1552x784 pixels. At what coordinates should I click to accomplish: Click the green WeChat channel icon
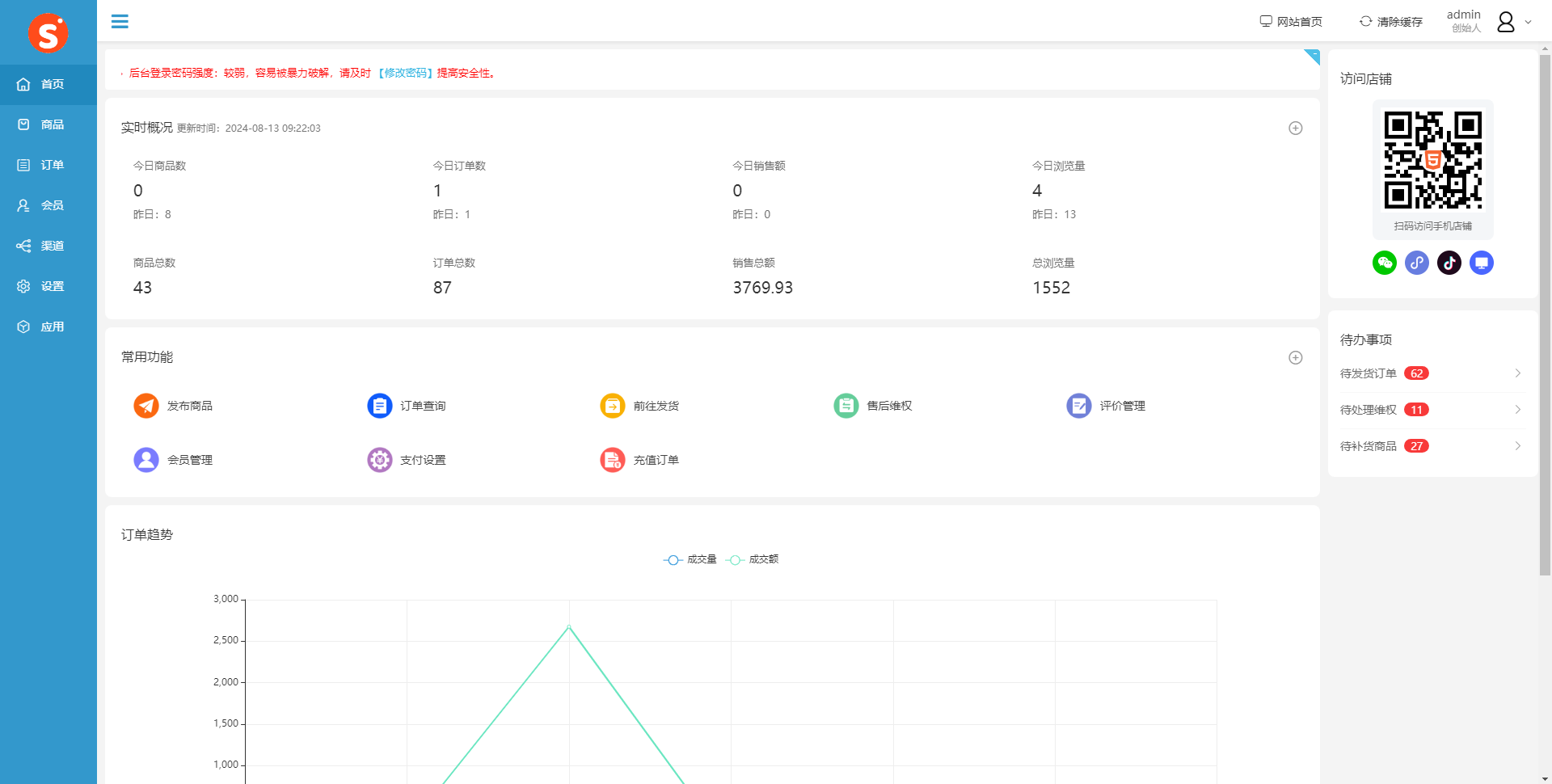click(1385, 263)
